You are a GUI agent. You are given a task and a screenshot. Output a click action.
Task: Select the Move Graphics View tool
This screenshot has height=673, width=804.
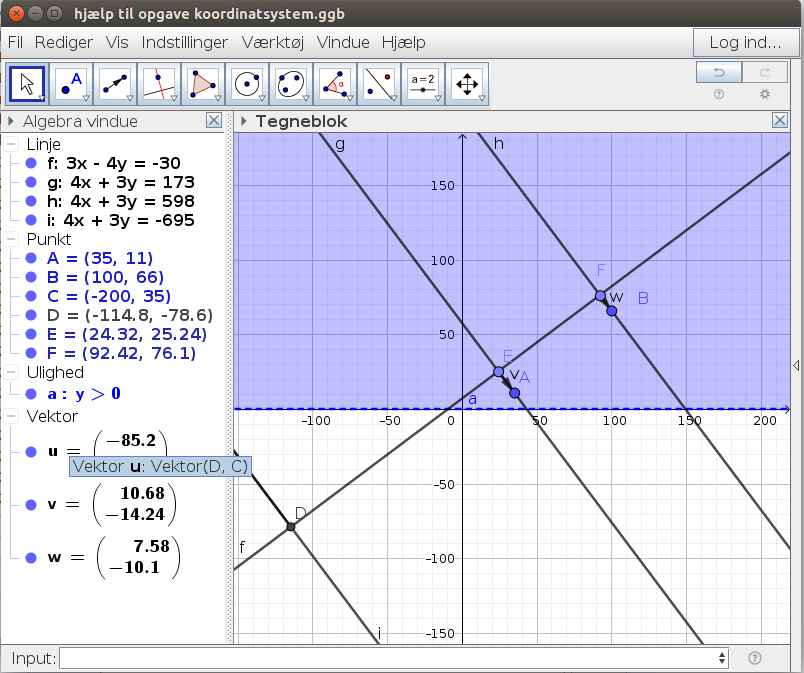[x=468, y=84]
